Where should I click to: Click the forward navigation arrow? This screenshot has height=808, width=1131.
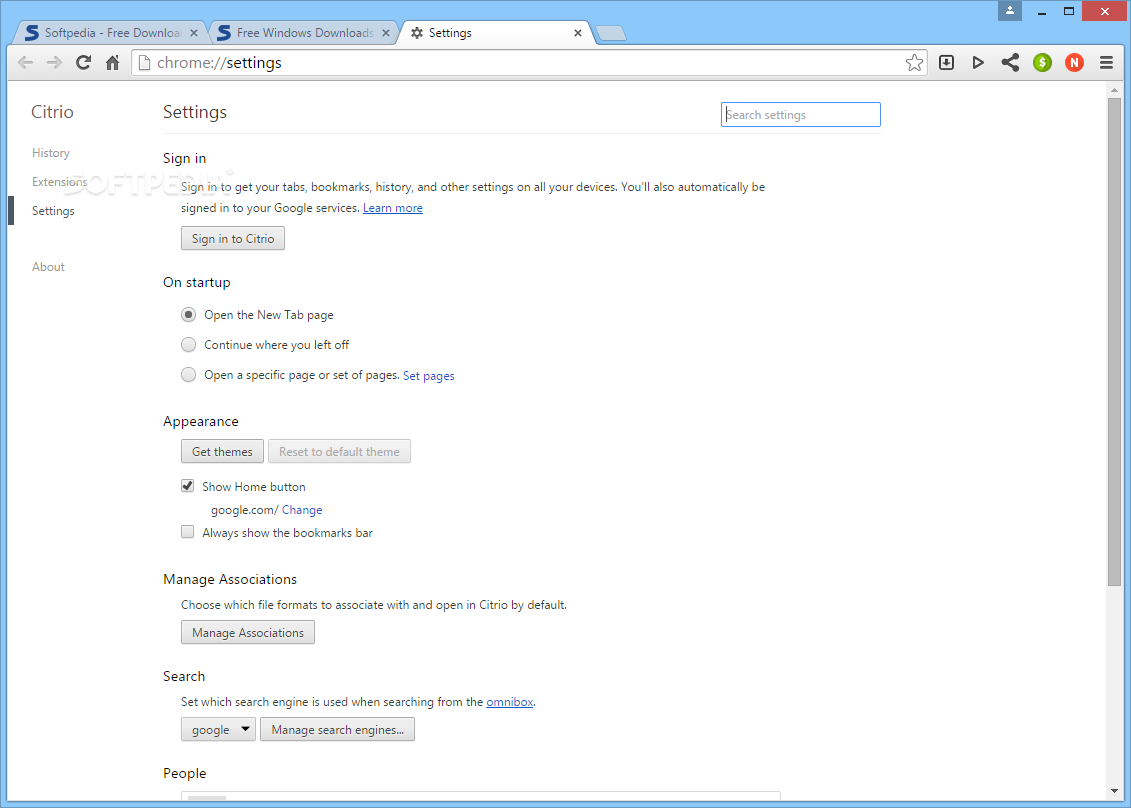point(54,63)
